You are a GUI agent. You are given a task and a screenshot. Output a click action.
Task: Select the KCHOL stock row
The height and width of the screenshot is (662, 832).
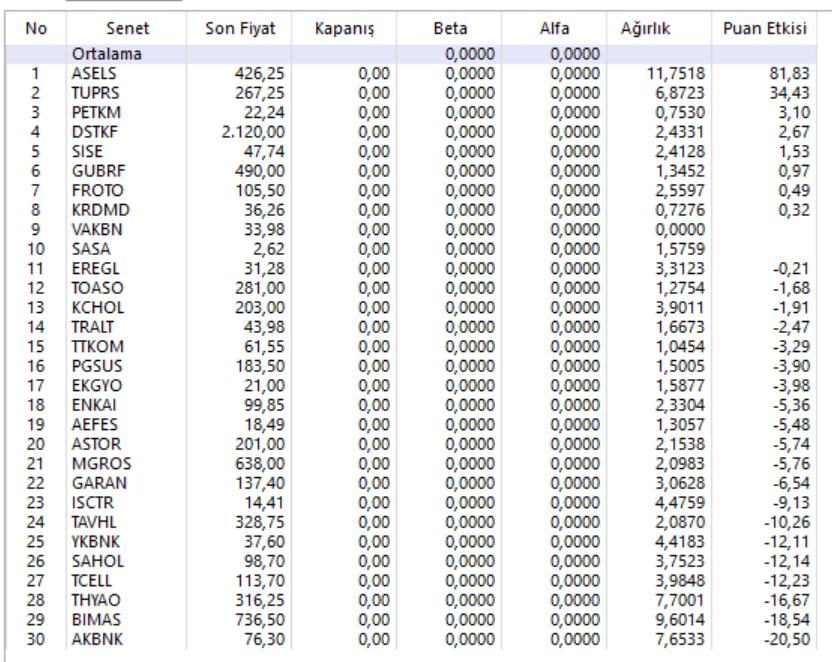coord(411,307)
